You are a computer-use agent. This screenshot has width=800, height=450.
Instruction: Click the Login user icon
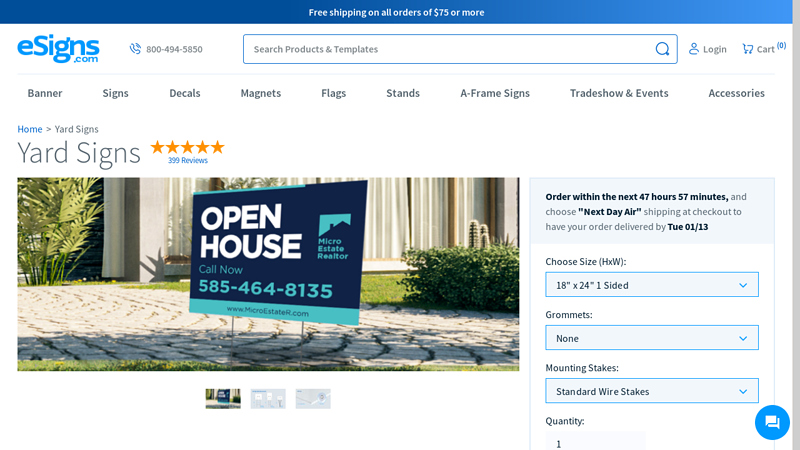point(694,49)
